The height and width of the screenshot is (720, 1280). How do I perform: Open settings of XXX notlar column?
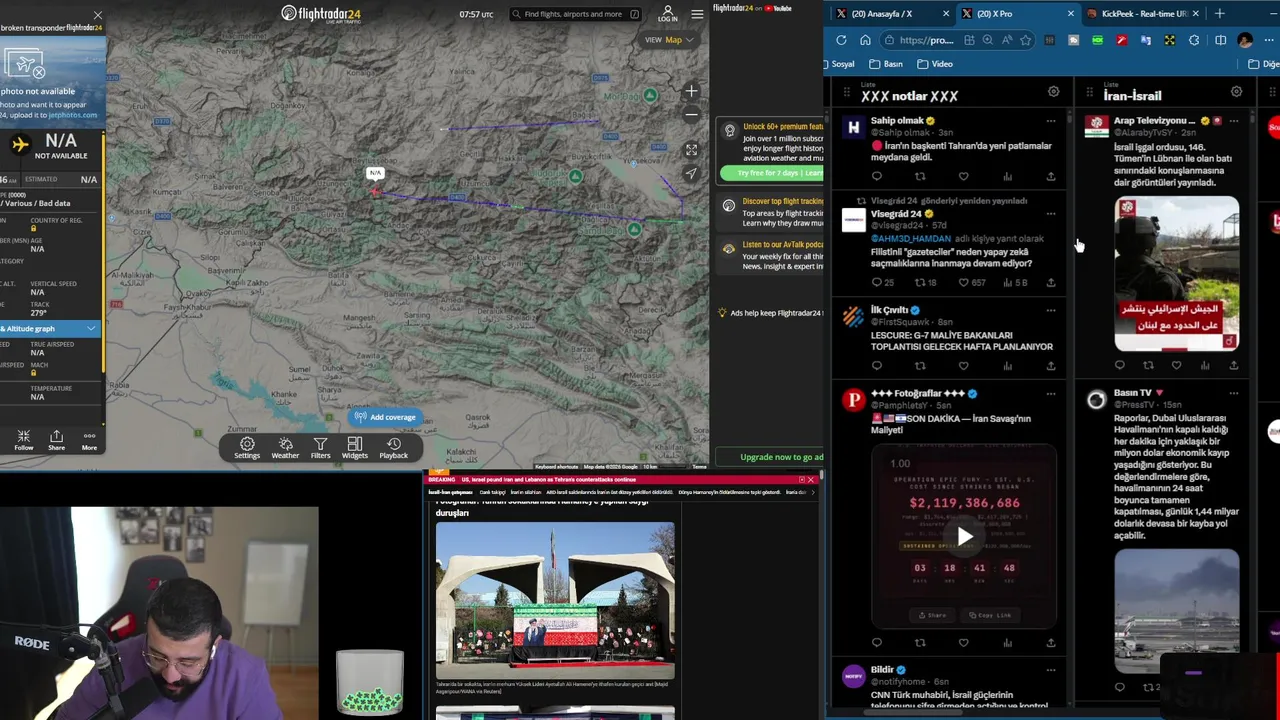pos(1053,92)
